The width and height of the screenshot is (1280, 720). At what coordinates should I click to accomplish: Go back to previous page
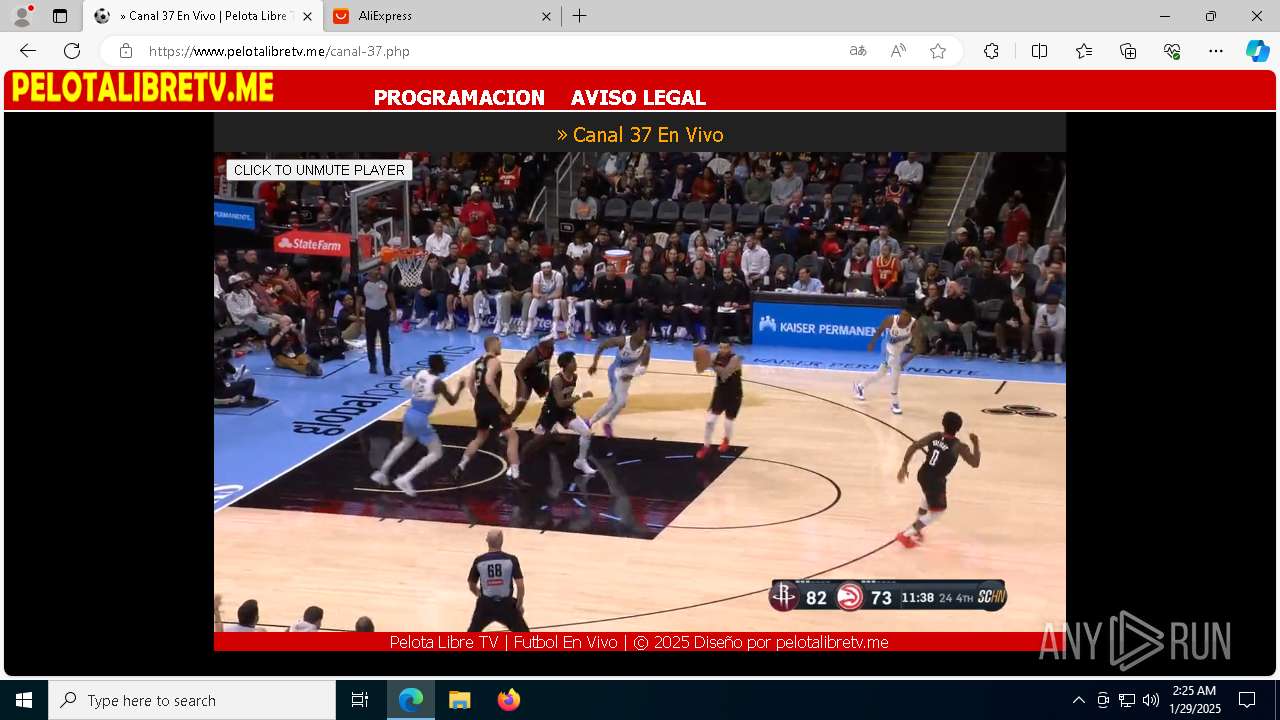(x=28, y=51)
